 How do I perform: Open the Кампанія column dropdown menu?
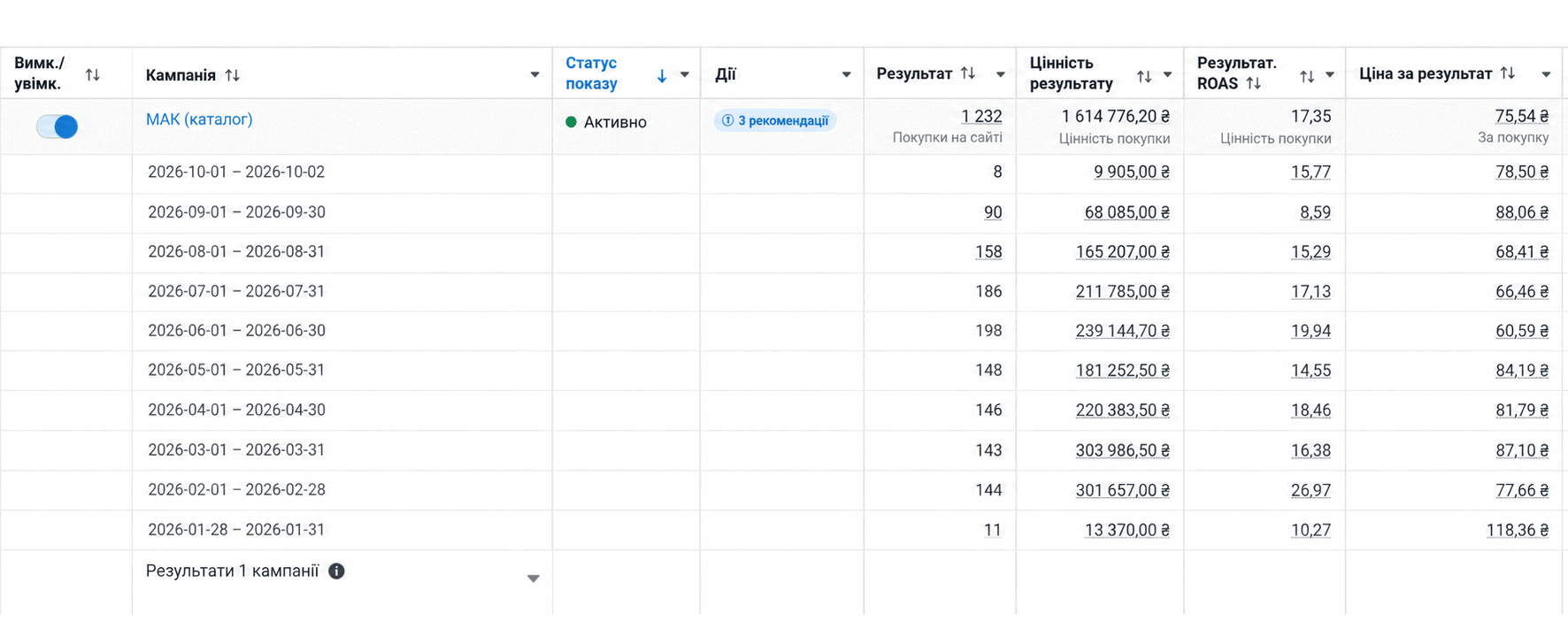(x=534, y=75)
